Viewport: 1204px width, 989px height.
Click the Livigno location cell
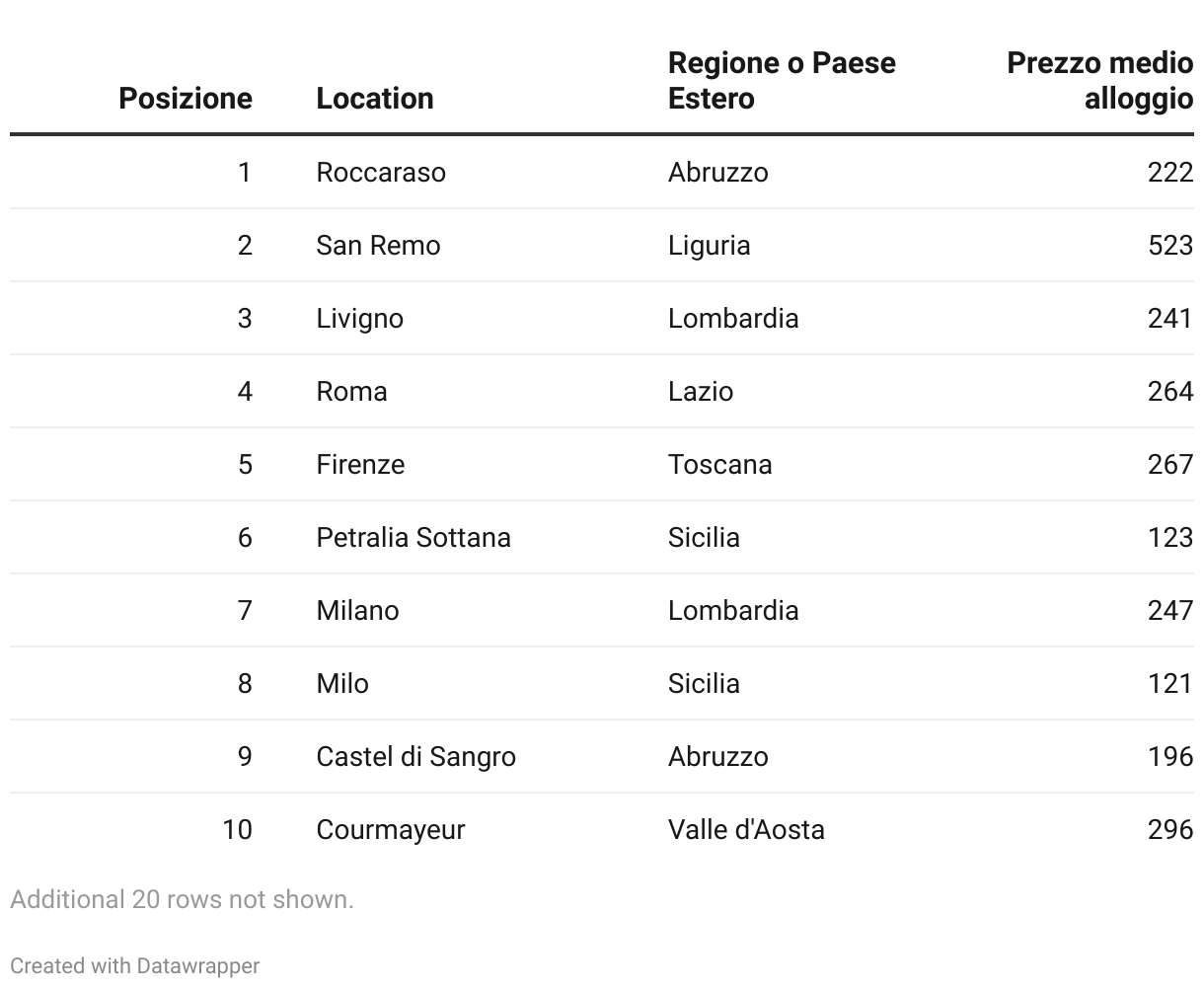click(359, 319)
